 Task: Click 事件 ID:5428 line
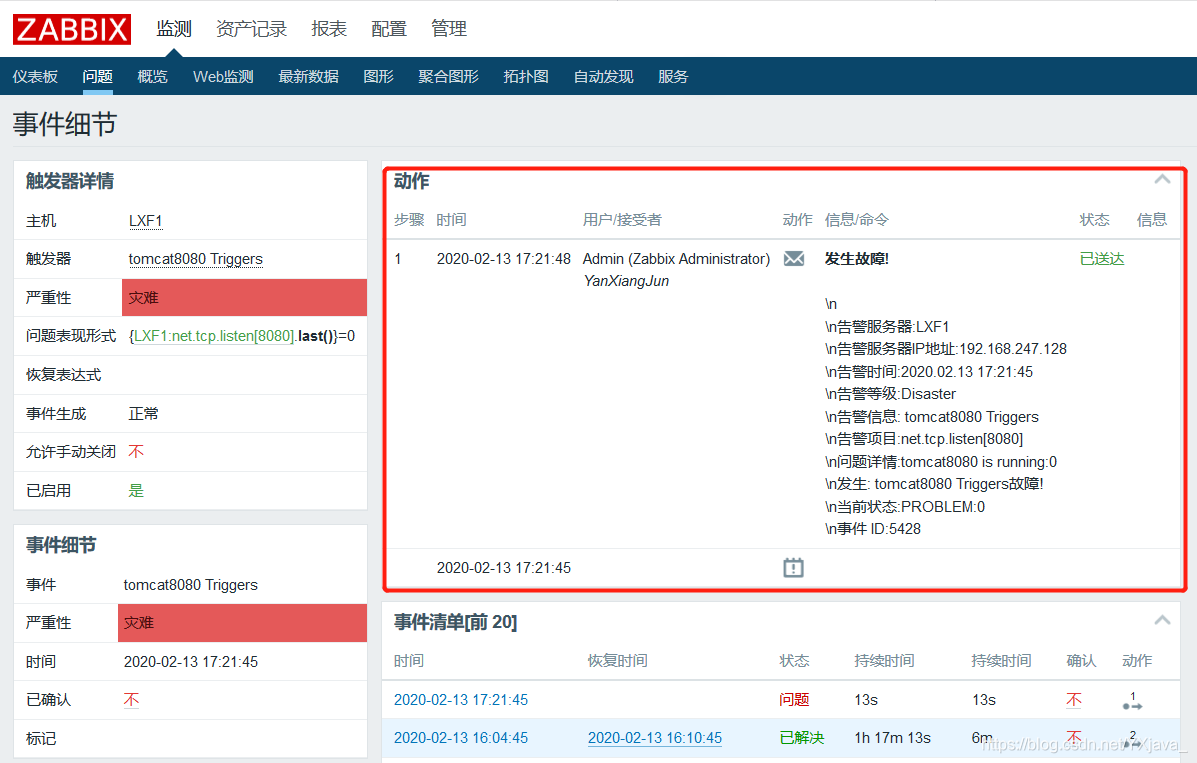click(x=873, y=529)
